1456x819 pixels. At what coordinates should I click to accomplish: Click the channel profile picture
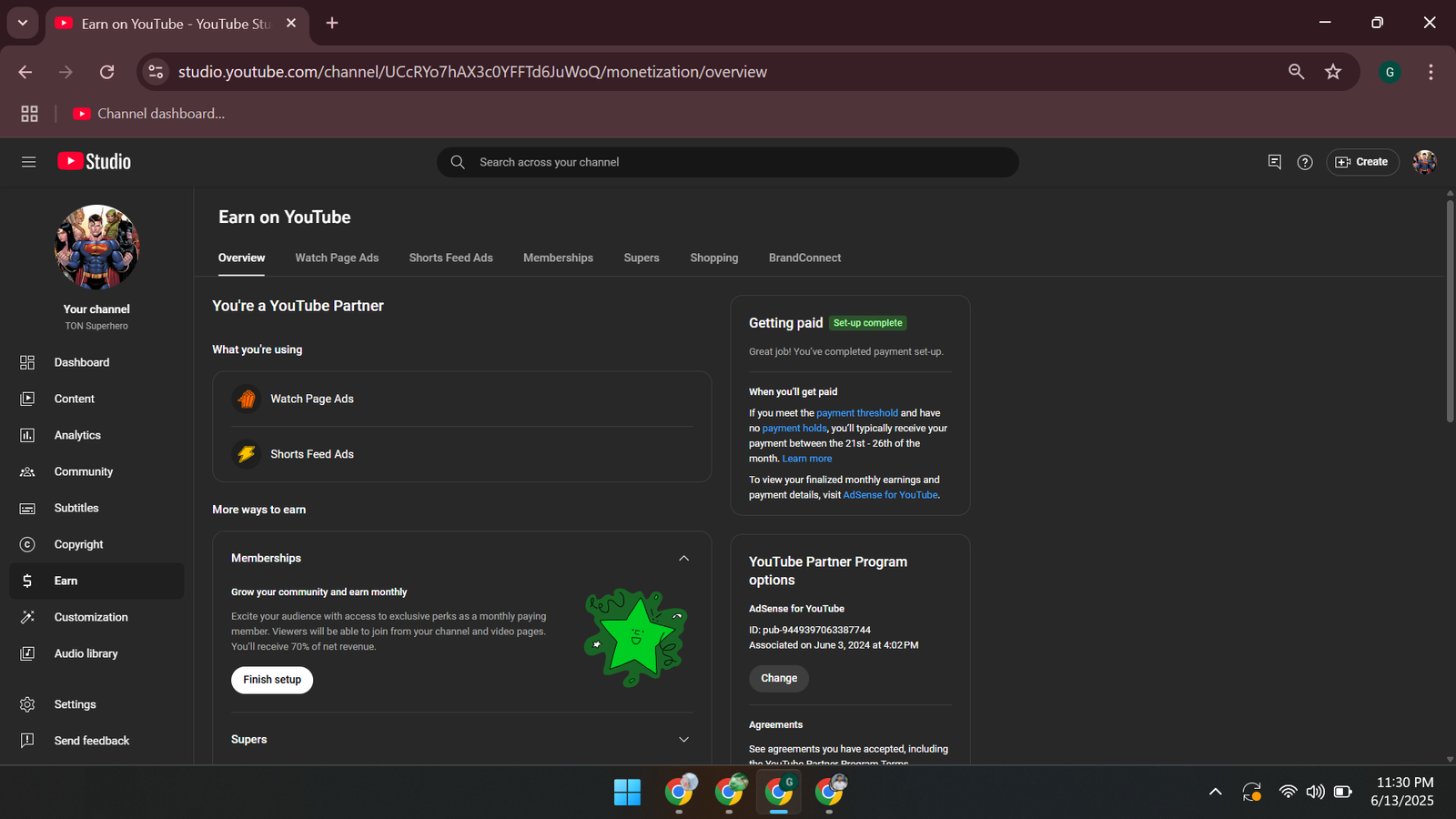click(96, 247)
